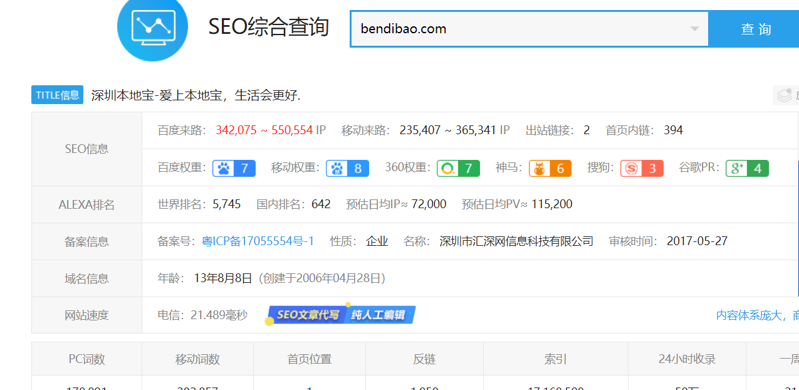Click the 查询 search button
Viewport: 799px width, 390px height.
(x=754, y=29)
